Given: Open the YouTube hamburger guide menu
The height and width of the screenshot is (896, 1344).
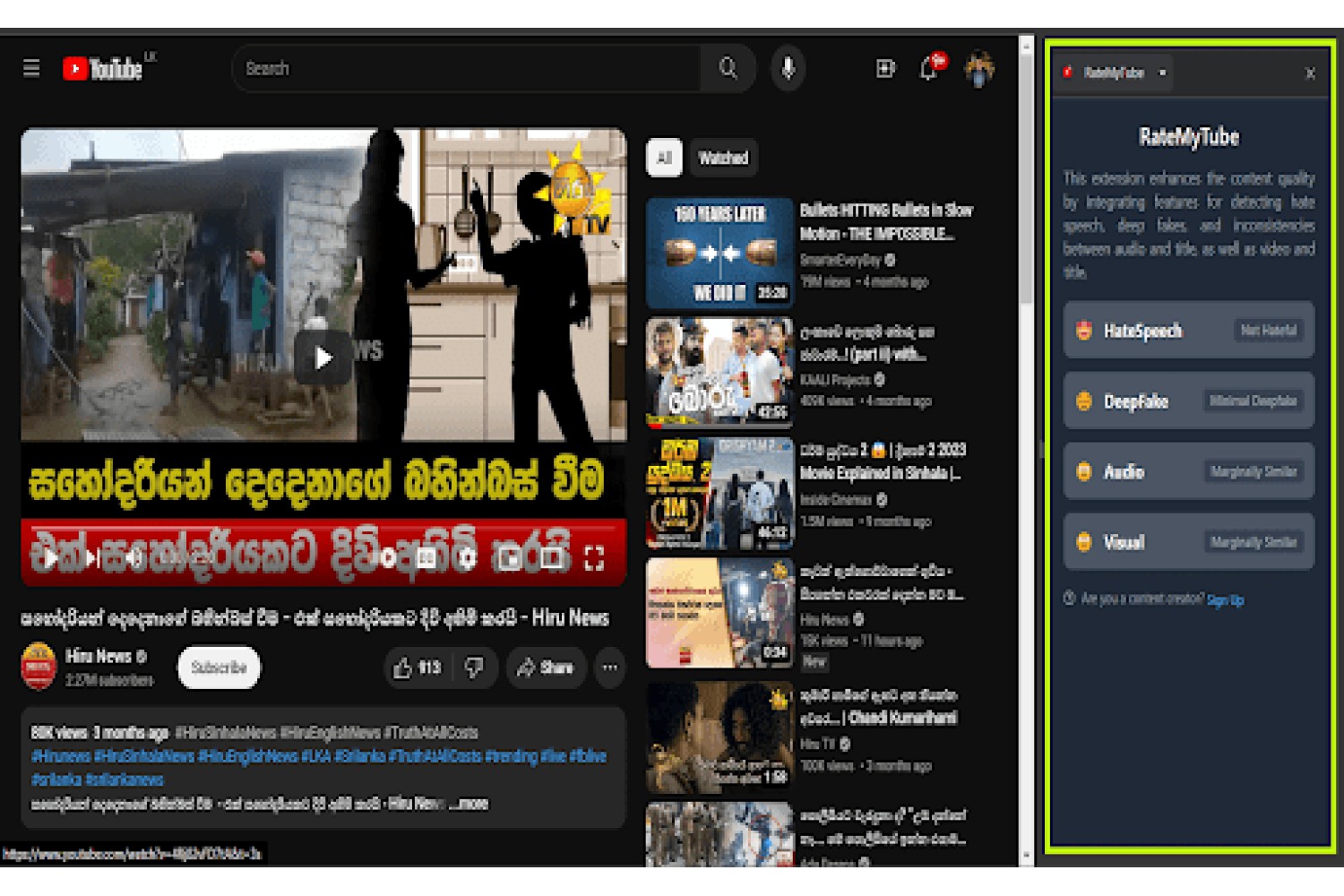Looking at the screenshot, I should 31,68.
